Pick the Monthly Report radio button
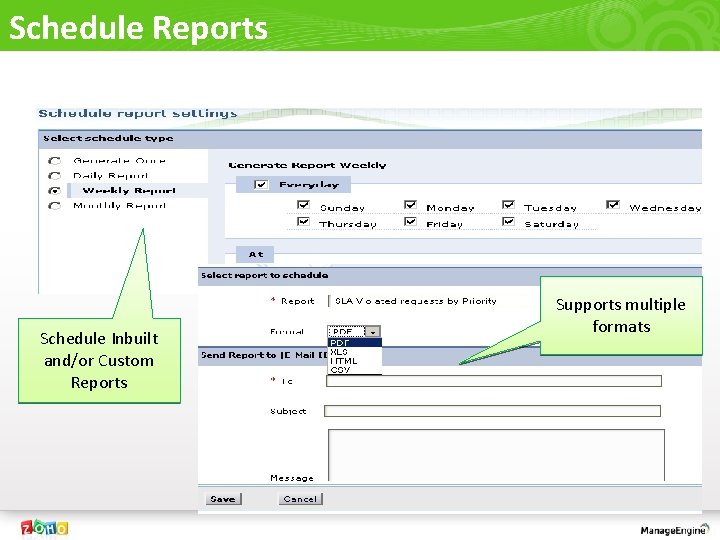Viewport: 720px width, 540px height. click(x=55, y=206)
